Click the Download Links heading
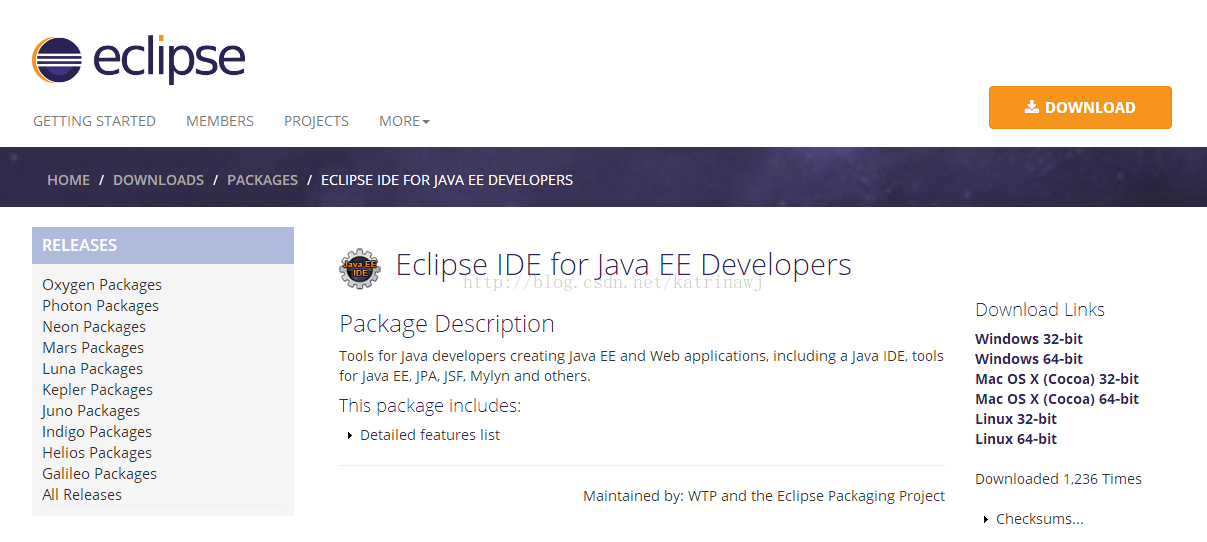Screen dimensions: 1207x542 pos(1040,310)
